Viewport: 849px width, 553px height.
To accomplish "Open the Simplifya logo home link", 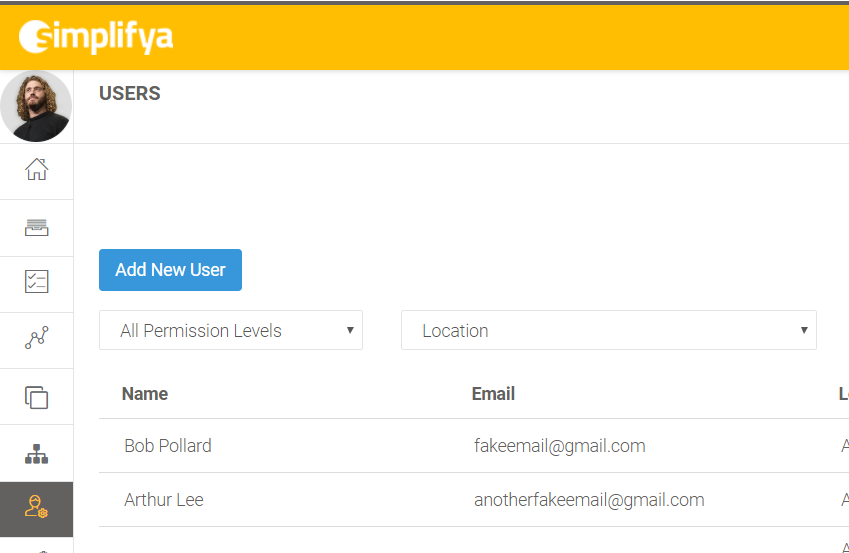I will [96, 37].
